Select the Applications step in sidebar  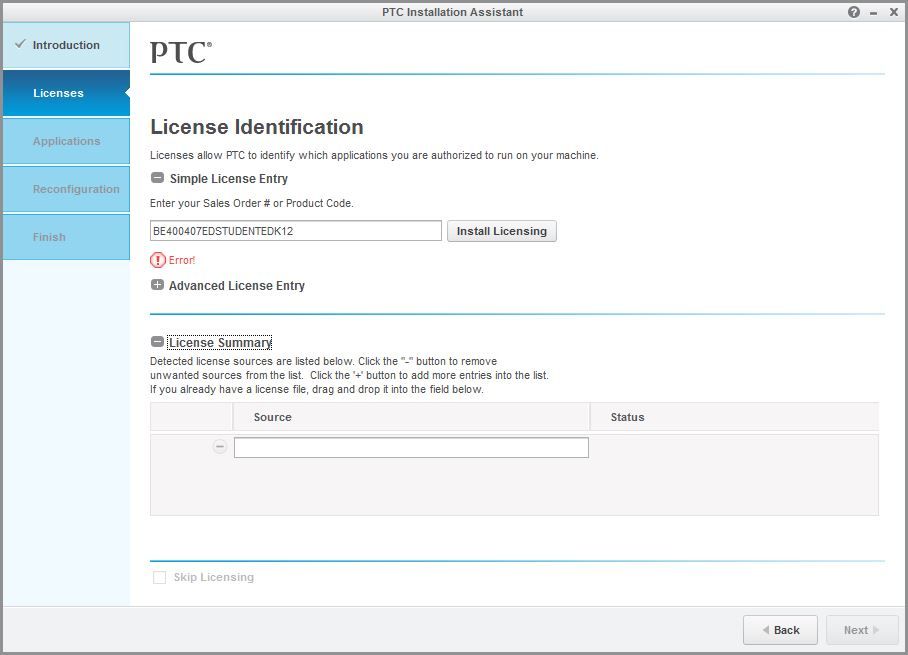66,141
